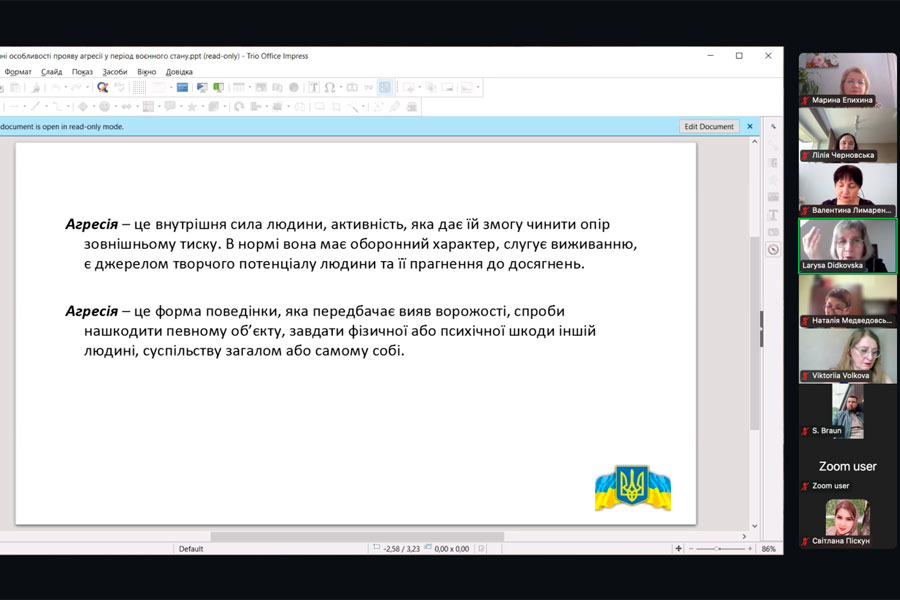Click the Find & Replace icon
The image size is (900, 600).
tap(103, 88)
